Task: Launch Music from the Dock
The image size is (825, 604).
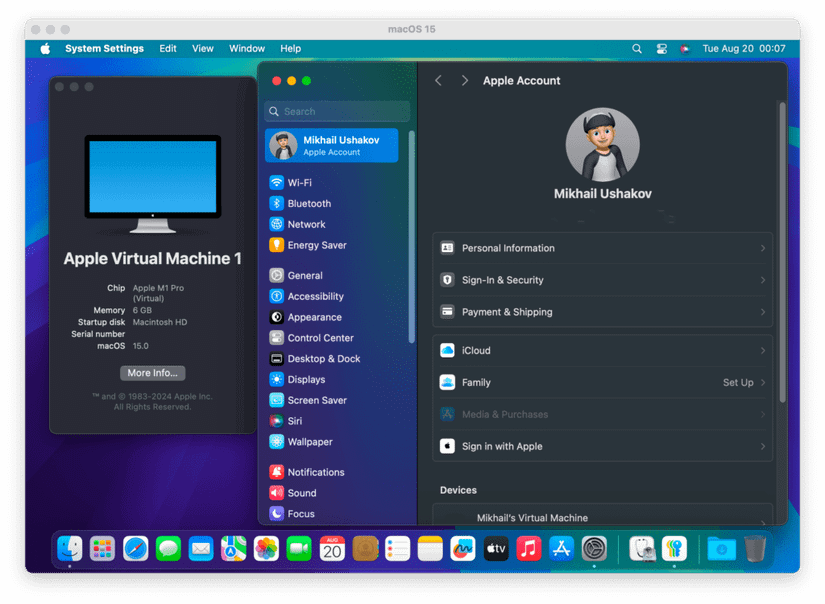Action: tap(528, 548)
